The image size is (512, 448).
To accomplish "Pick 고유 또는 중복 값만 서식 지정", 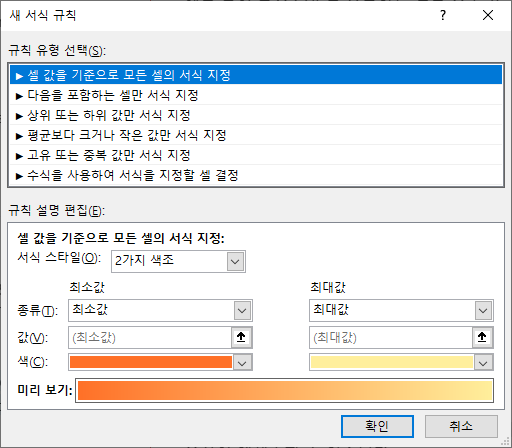I will point(256,155).
